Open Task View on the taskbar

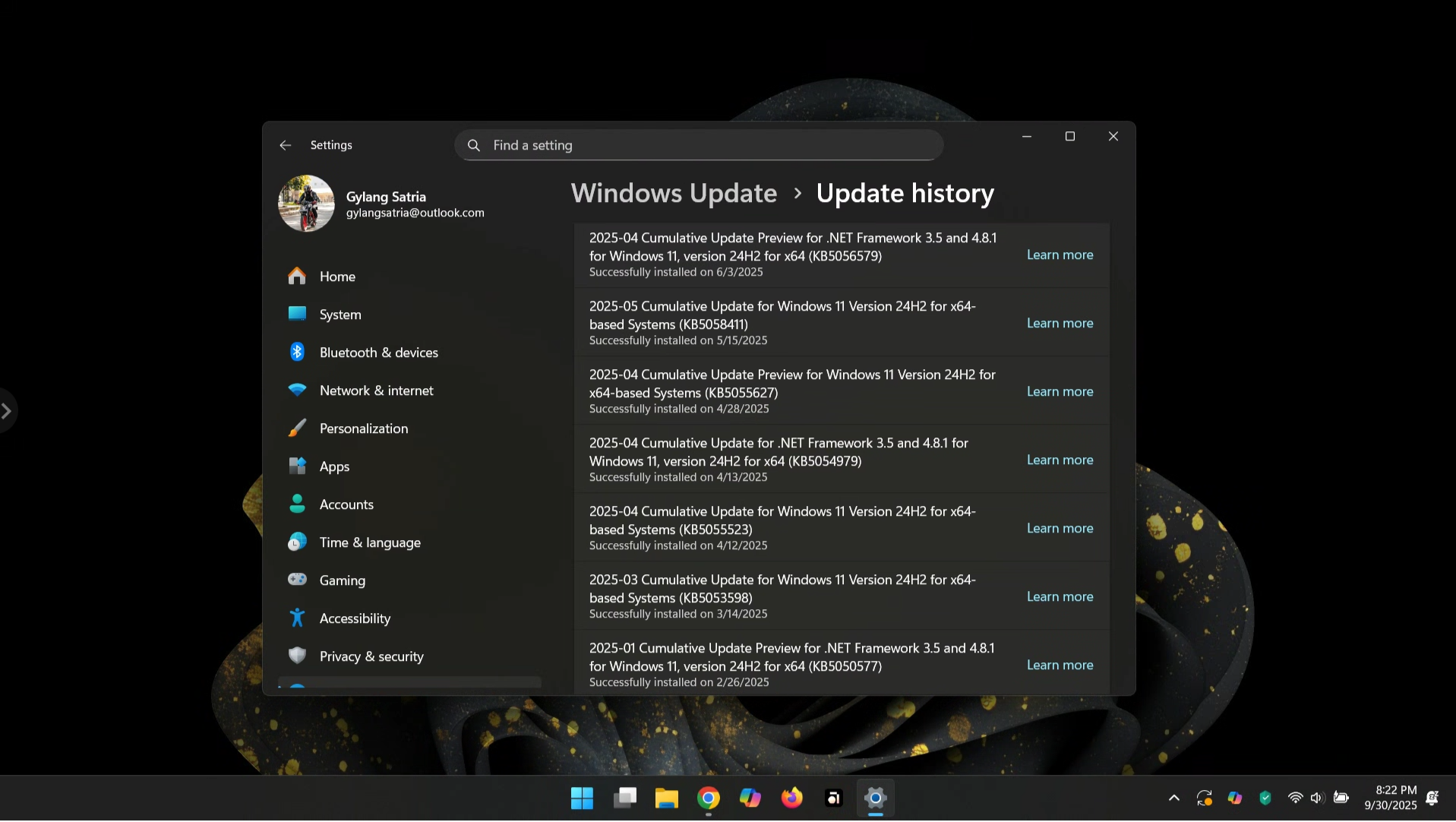(x=625, y=798)
